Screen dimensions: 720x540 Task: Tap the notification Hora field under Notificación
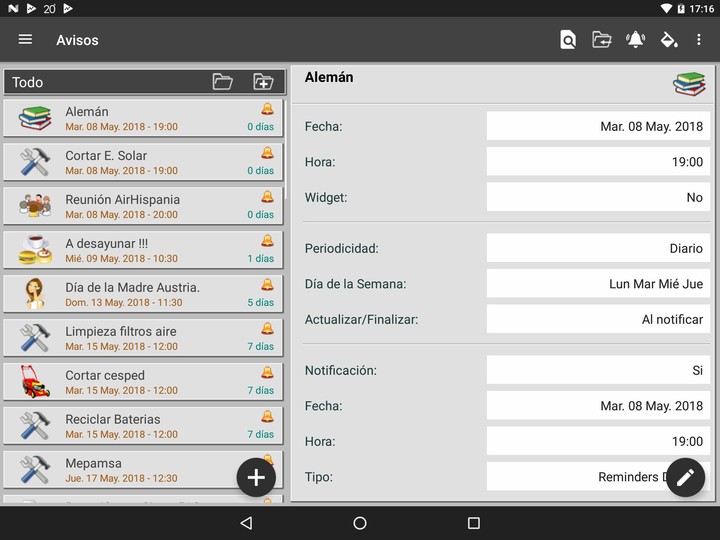click(x=598, y=441)
